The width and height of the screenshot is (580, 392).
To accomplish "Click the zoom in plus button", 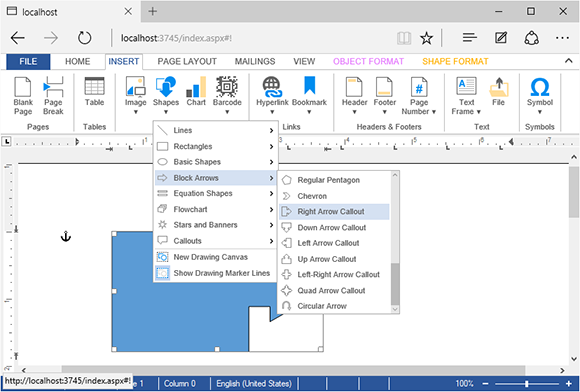I will coord(569,383).
